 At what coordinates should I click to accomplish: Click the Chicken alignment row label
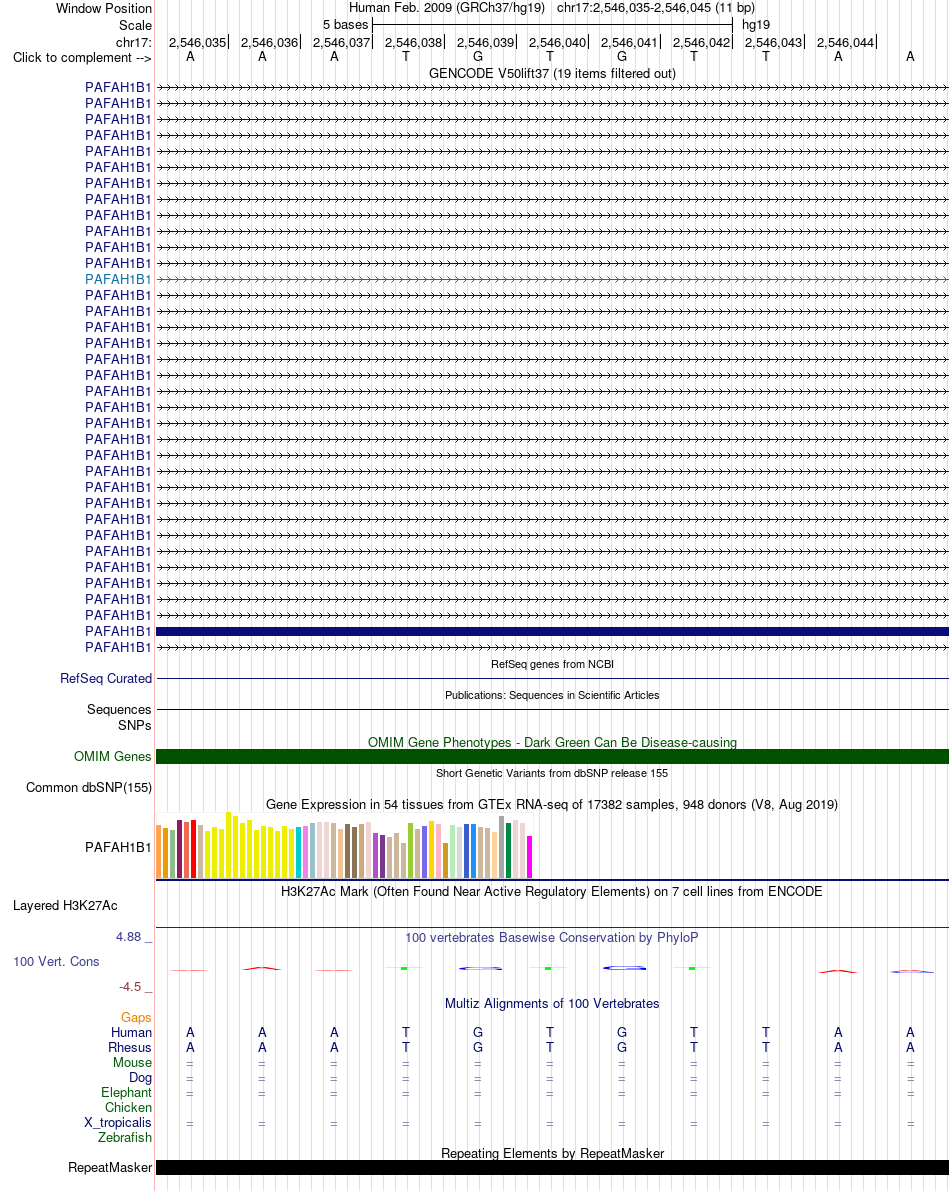tap(128, 1107)
